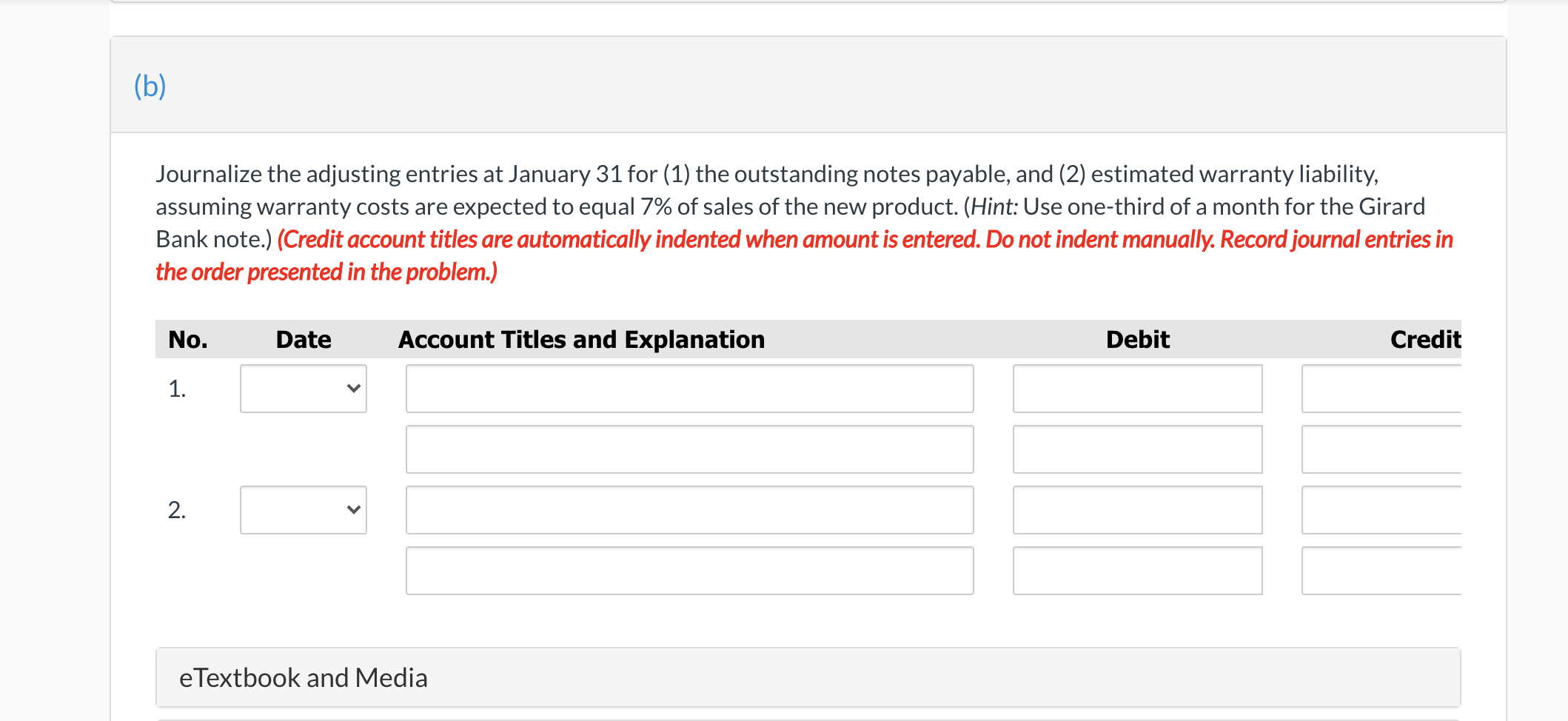This screenshot has height=721, width=1568.
Task: Click the (b) section heading
Action: coord(150,86)
